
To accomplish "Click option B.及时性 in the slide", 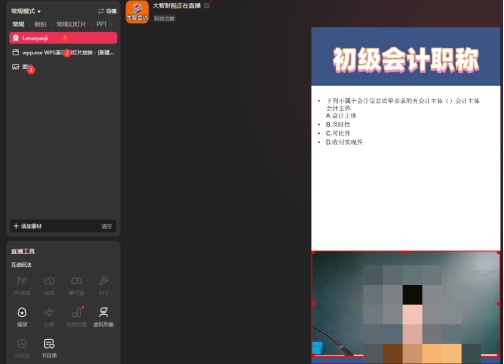I will pyautogui.click(x=338, y=124).
